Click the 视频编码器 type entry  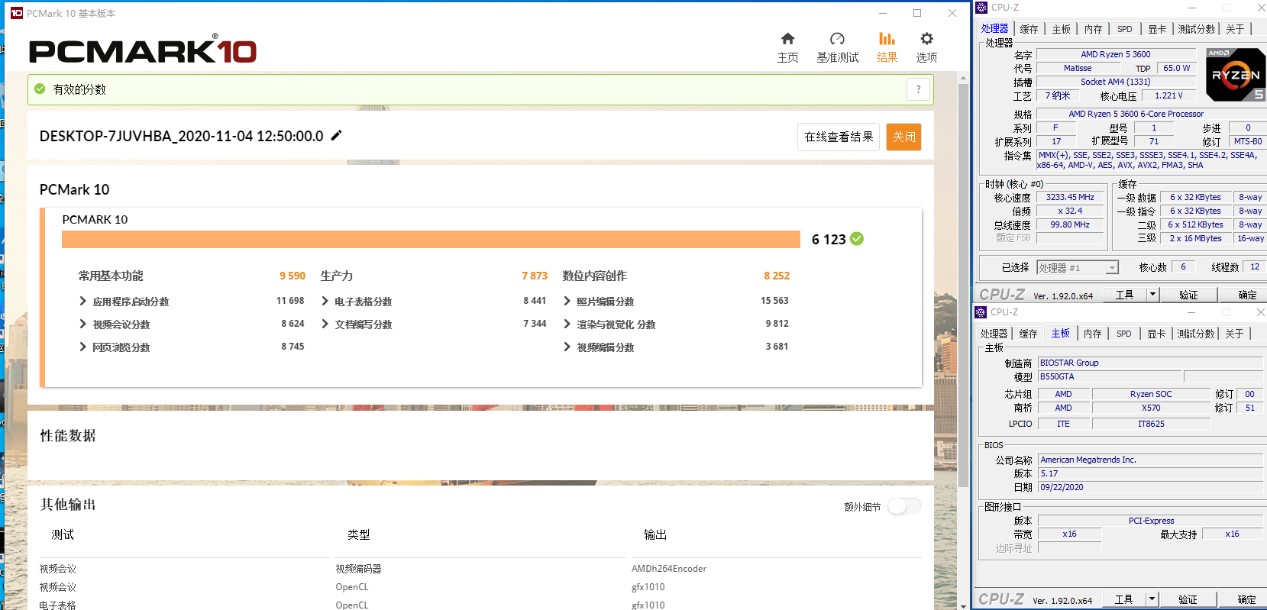pyautogui.click(x=358, y=569)
